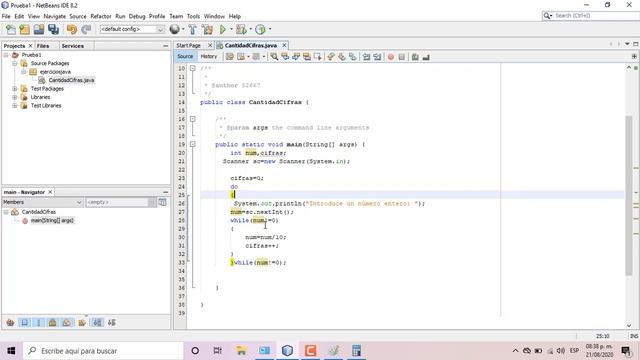This screenshot has width=640, height=360.
Task: Click the Undo toolbar icon
Action: click(72, 29)
